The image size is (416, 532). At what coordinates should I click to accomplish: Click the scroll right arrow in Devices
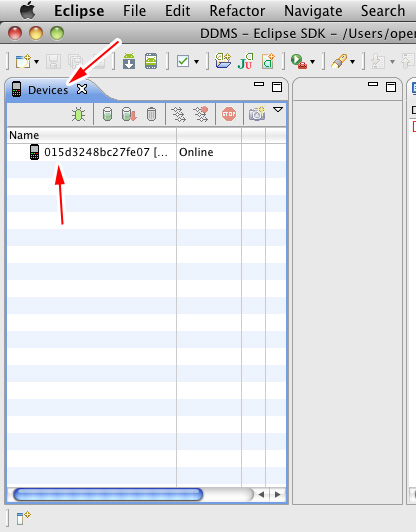278,495
